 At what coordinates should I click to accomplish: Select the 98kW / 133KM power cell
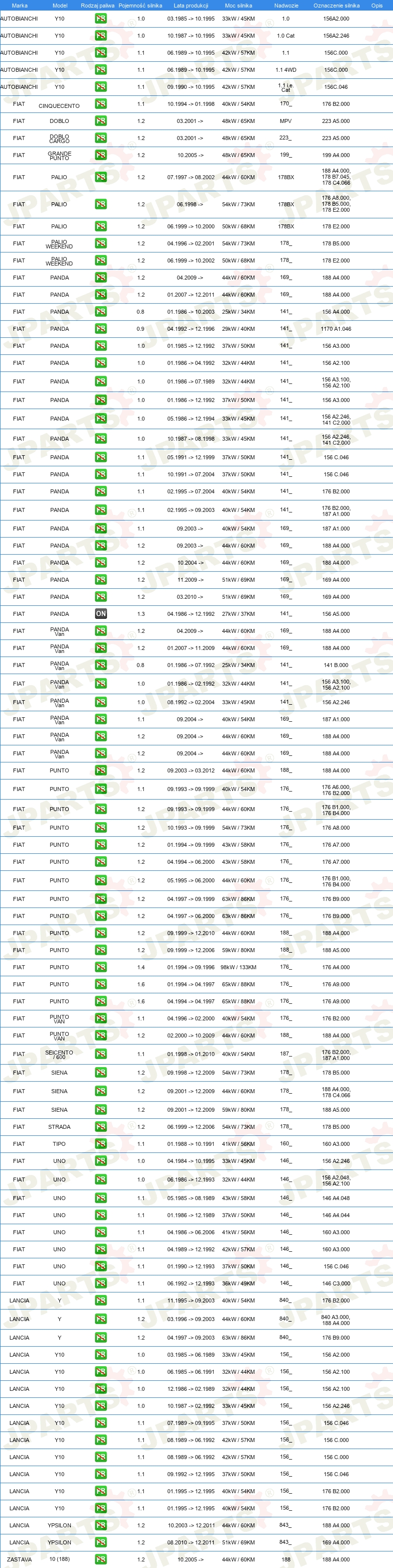point(238,967)
